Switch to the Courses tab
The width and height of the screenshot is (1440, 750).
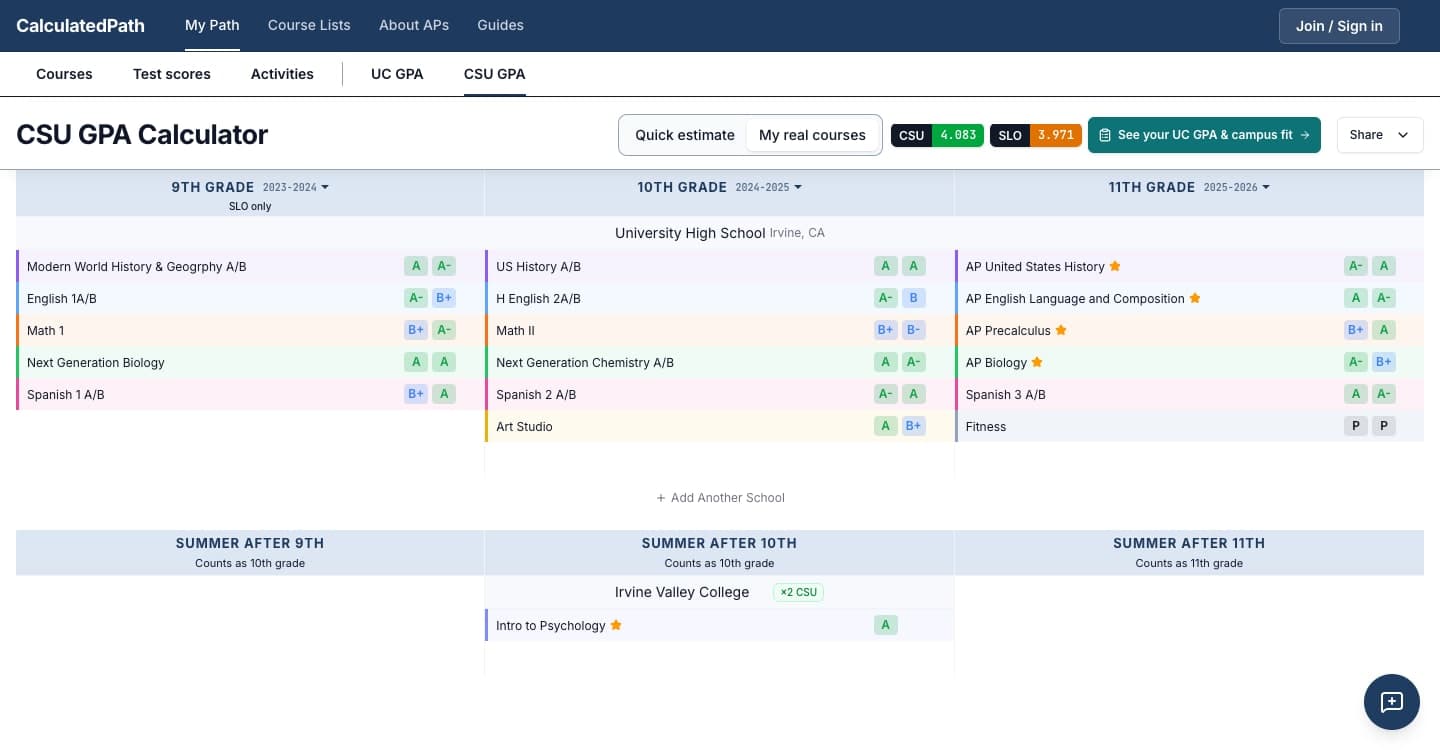tap(64, 74)
